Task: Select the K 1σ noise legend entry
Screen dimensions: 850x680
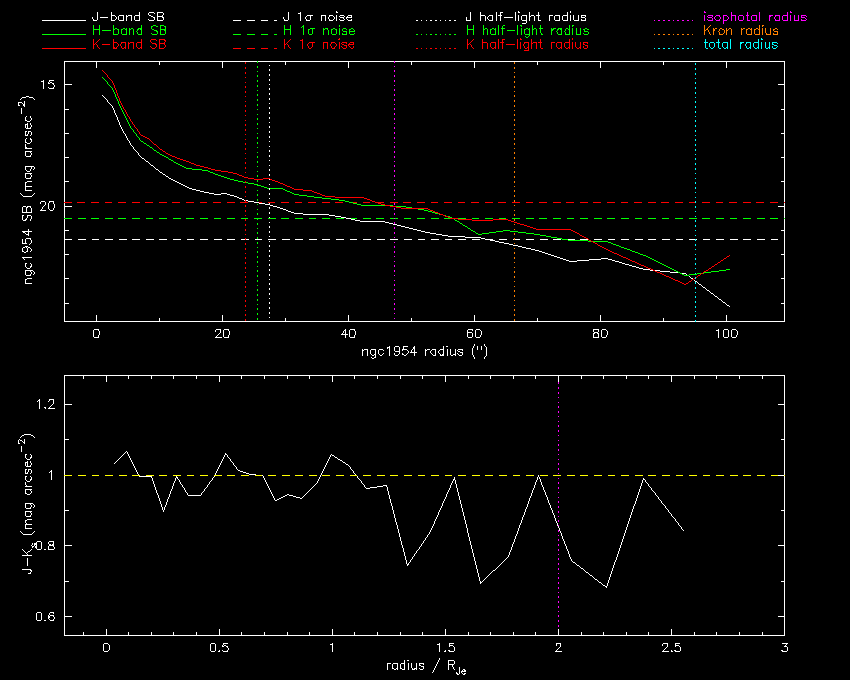Action: 323,45
